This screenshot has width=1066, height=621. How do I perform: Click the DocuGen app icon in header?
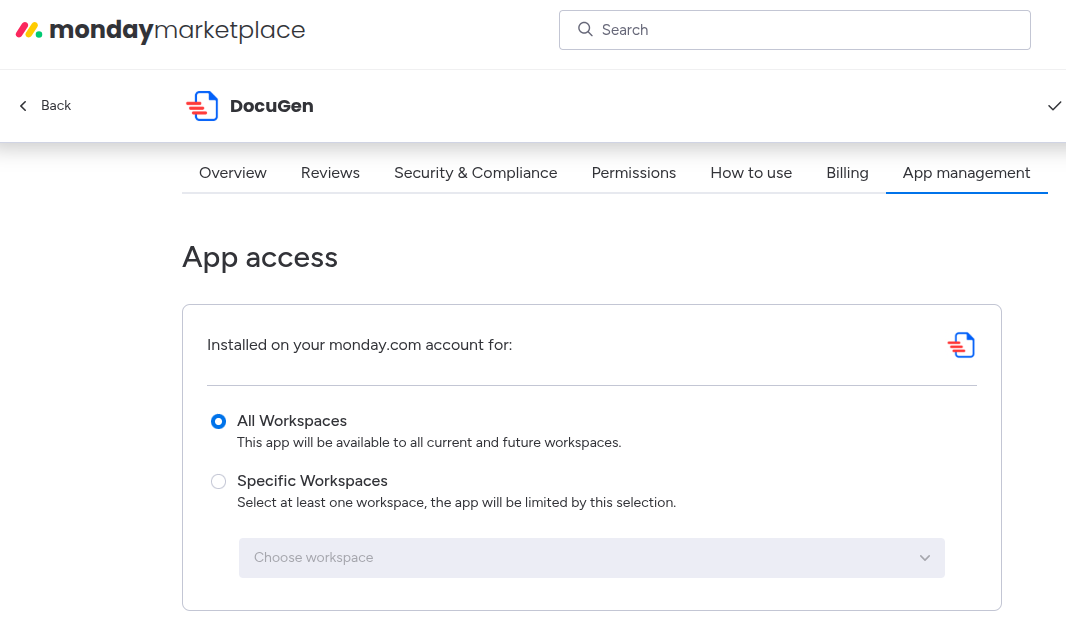coord(202,106)
